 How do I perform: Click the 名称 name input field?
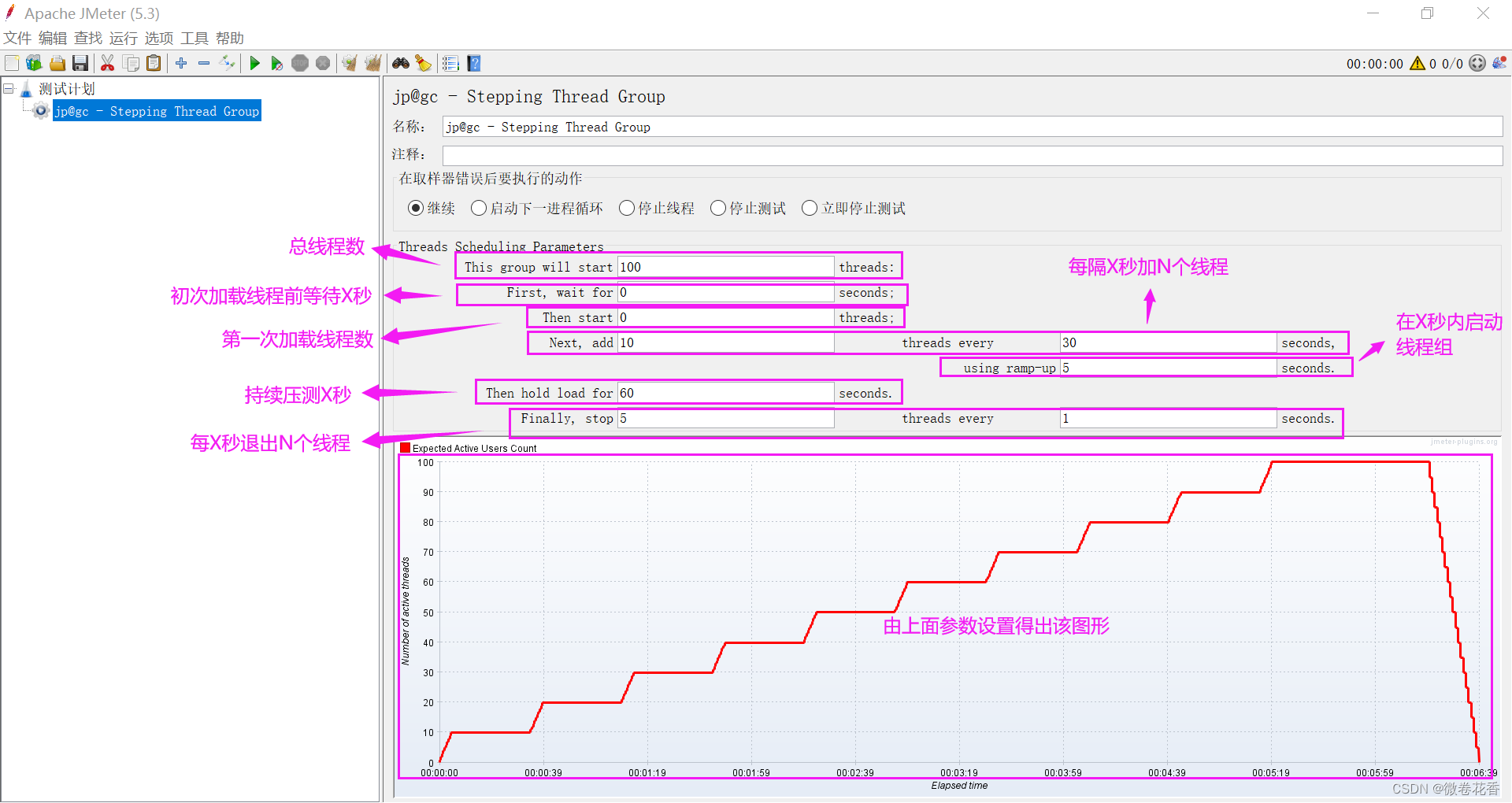pos(973,127)
